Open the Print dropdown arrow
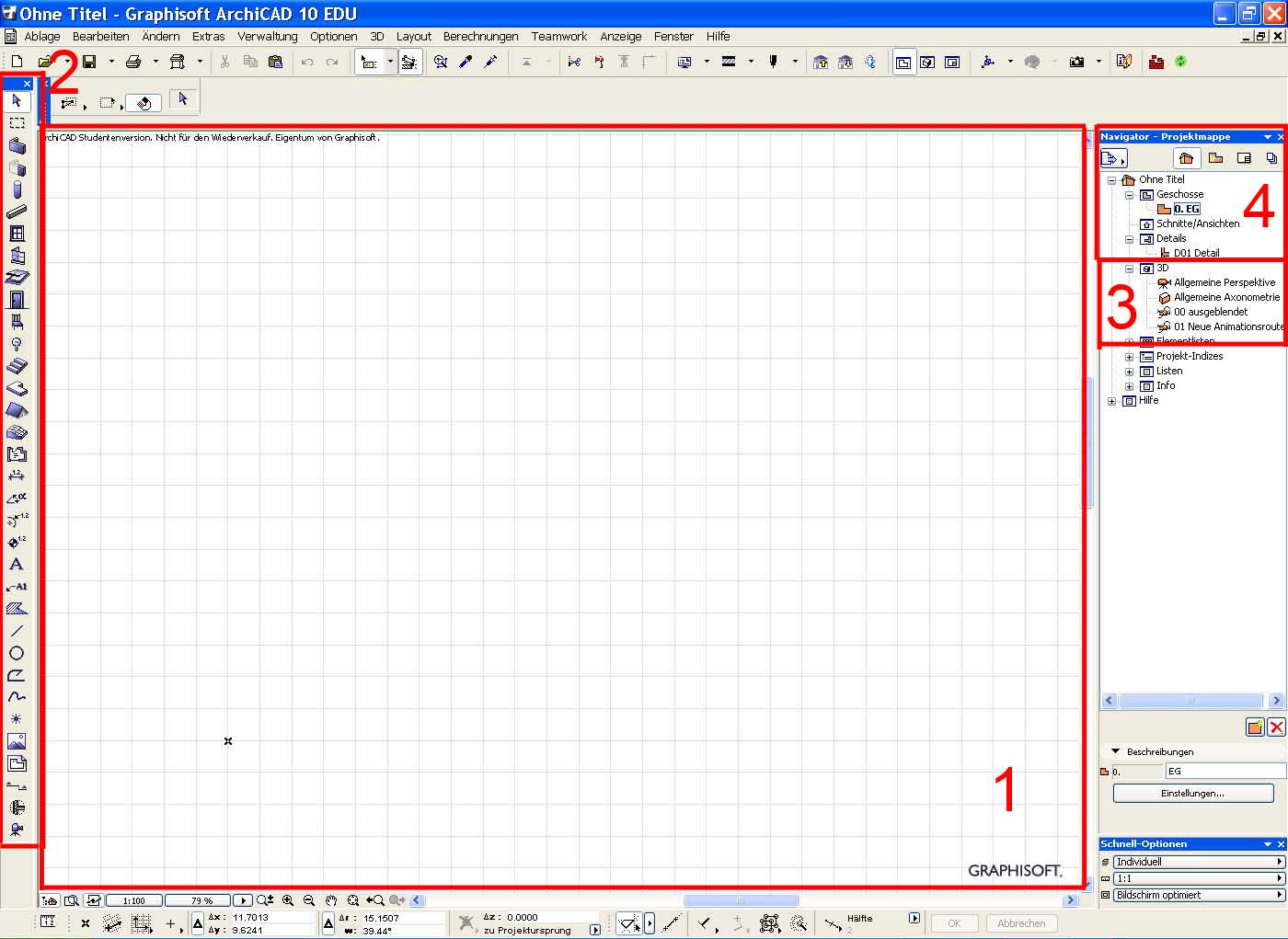 tap(155, 62)
